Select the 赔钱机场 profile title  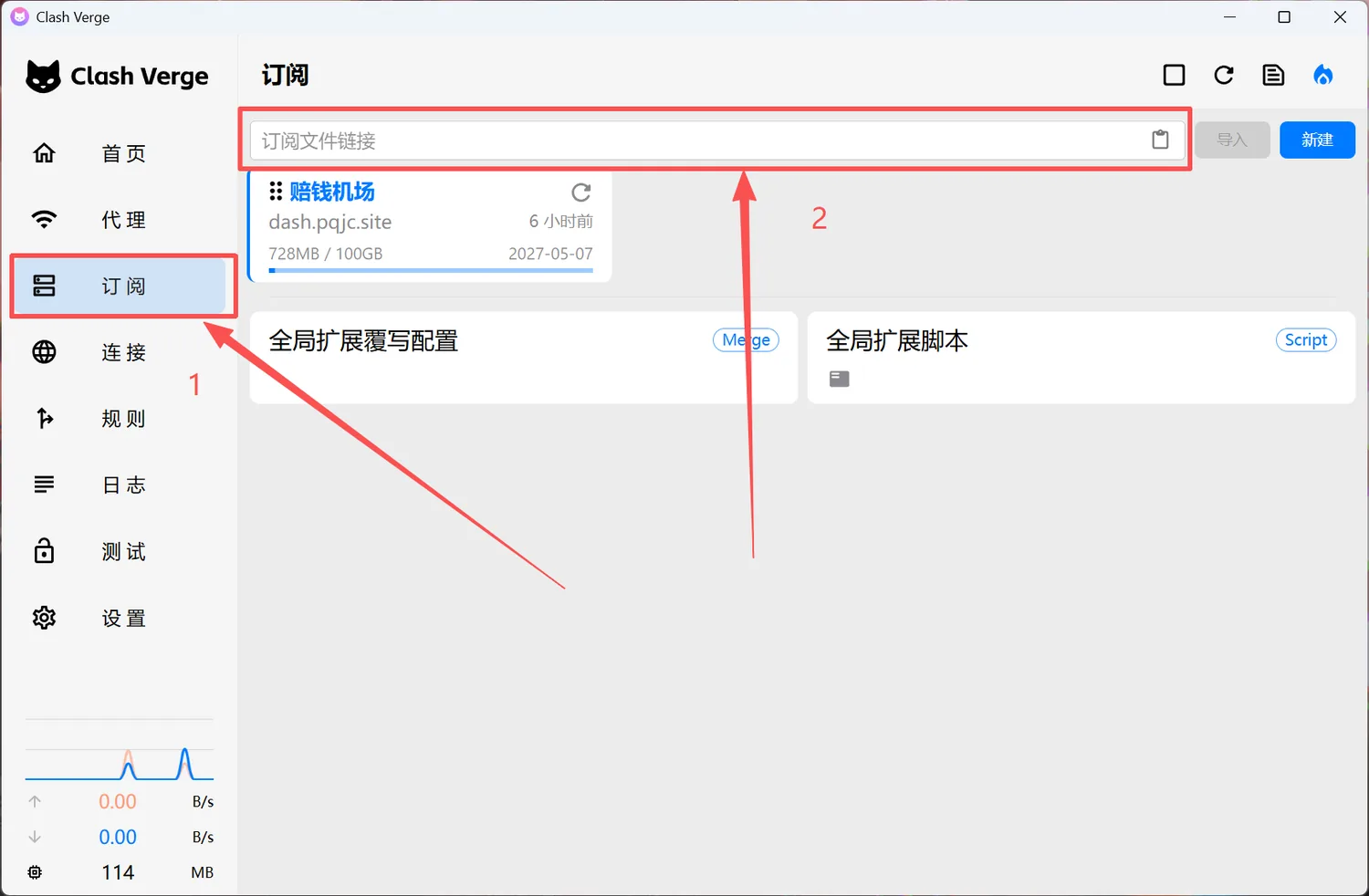click(332, 192)
